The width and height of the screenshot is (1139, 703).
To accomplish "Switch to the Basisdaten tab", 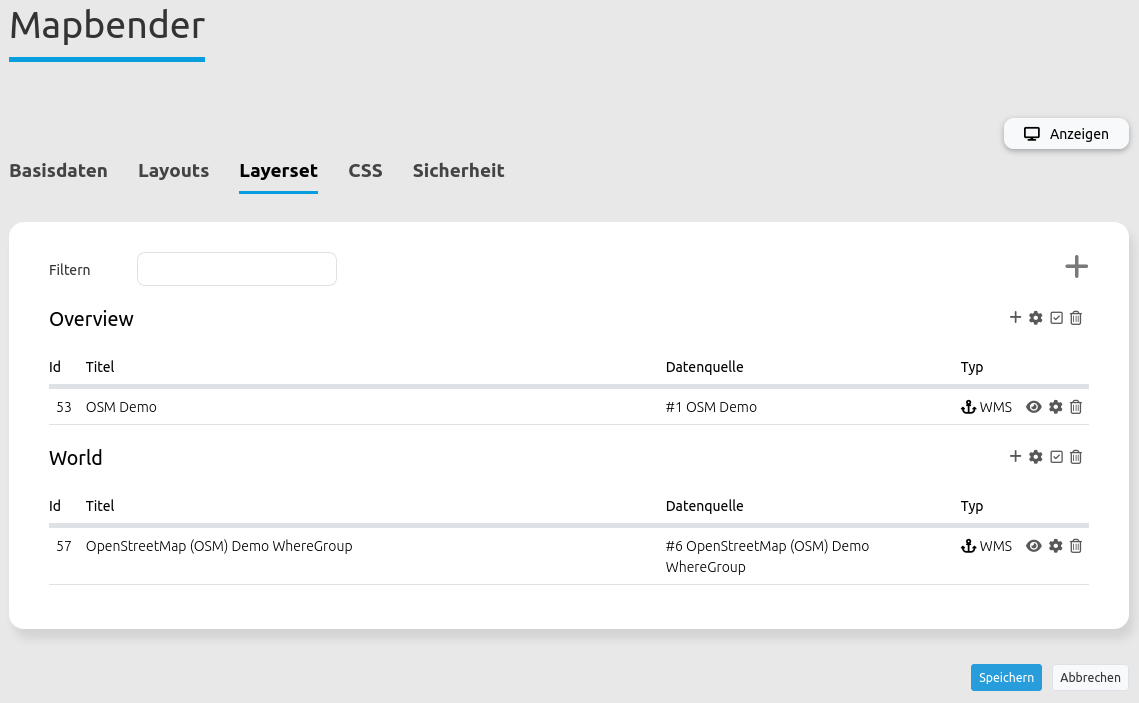I will (58, 171).
